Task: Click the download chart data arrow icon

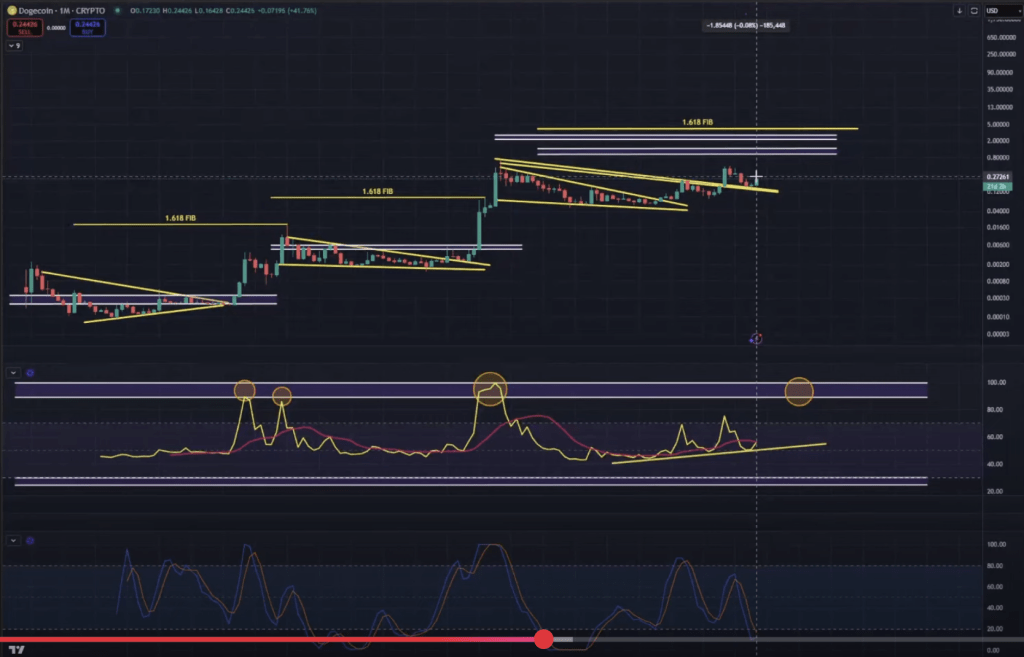Action: point(959,10)
